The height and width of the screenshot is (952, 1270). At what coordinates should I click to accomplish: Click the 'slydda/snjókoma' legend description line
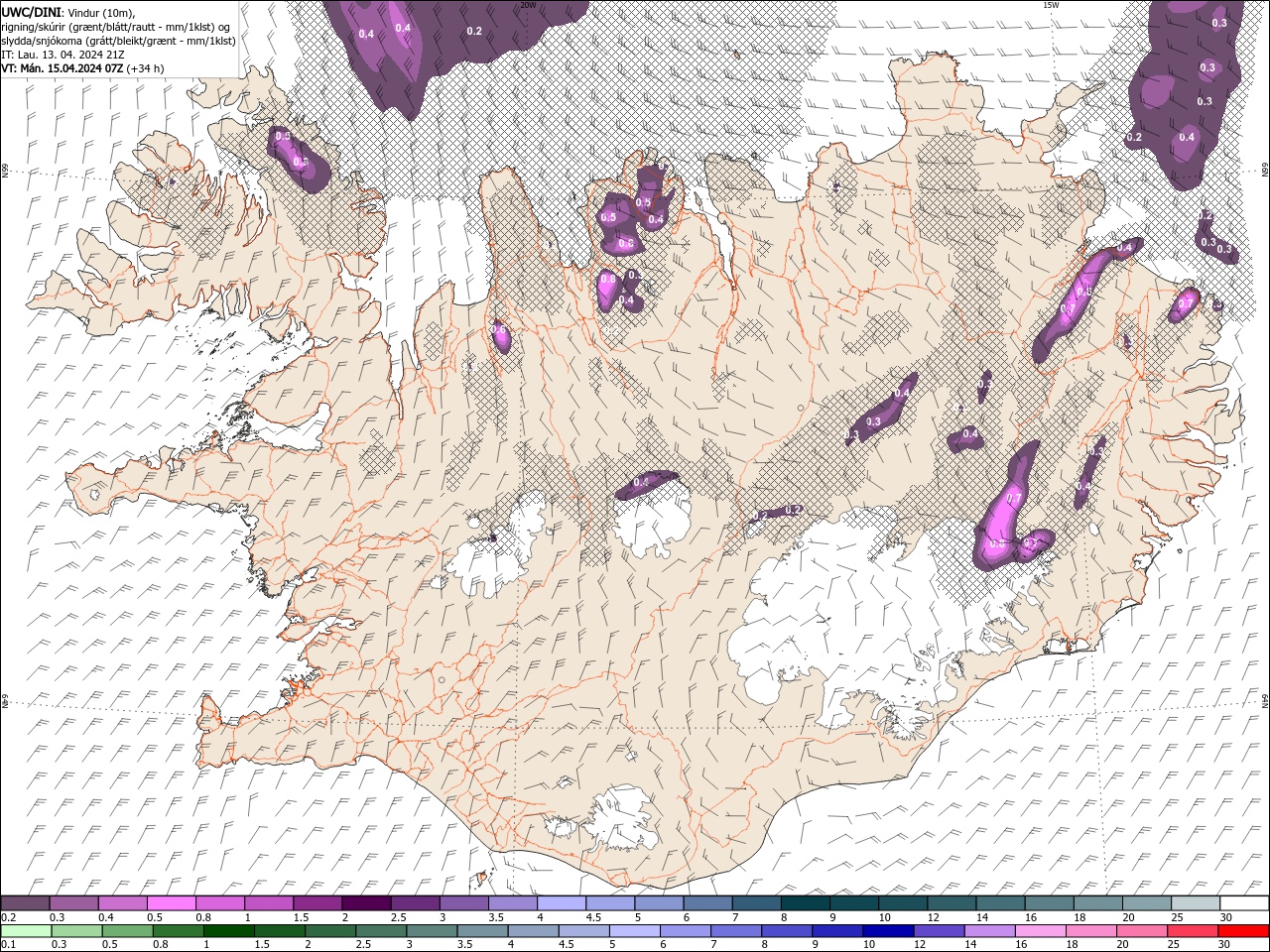point(119,40)
